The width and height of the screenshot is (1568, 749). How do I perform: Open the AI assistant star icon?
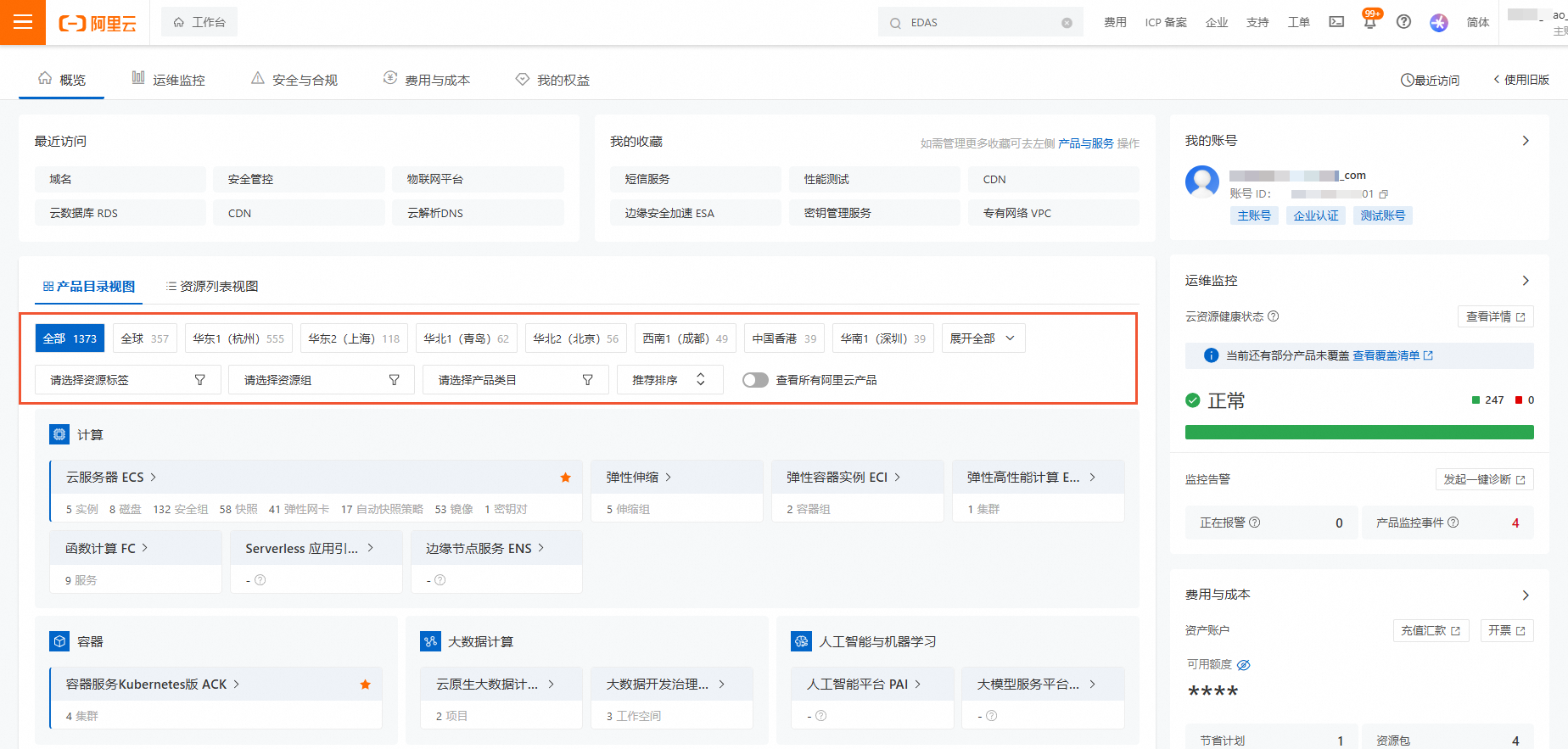click(1439, 22)
